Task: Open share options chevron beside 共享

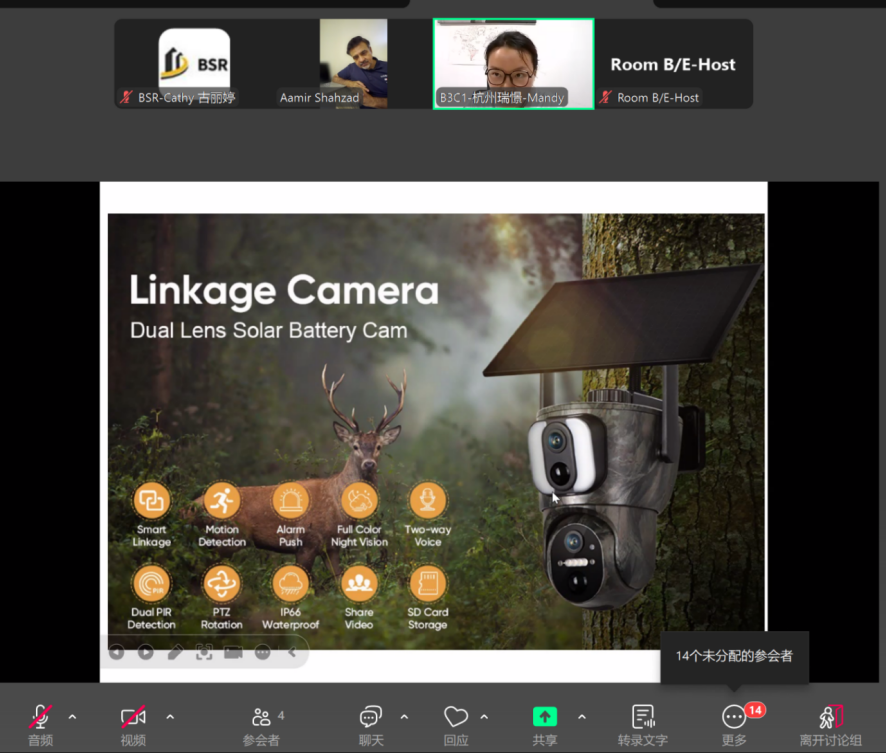Action: point(582,717)
